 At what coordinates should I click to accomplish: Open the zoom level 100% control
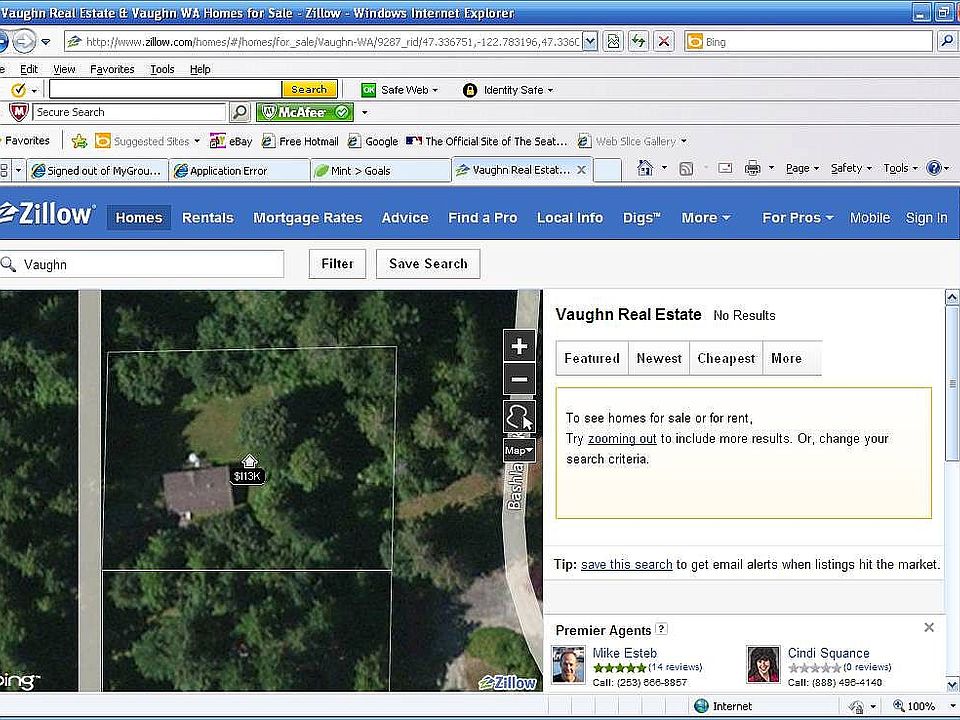coord(915,706)
